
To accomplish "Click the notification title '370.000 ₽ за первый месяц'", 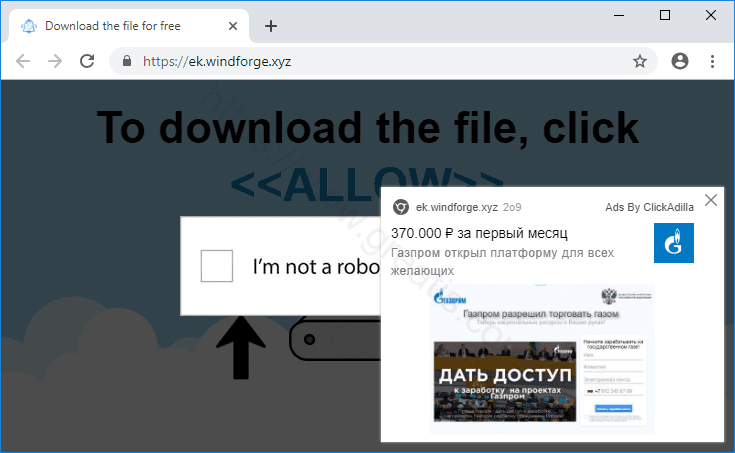I will point(479,233).
